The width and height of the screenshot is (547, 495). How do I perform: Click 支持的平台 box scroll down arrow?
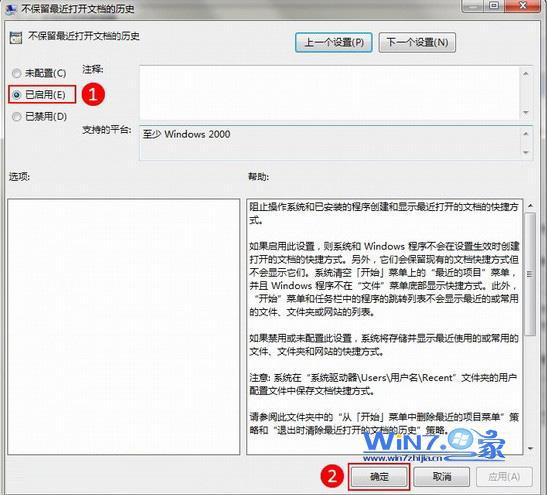tap(526, 152)
